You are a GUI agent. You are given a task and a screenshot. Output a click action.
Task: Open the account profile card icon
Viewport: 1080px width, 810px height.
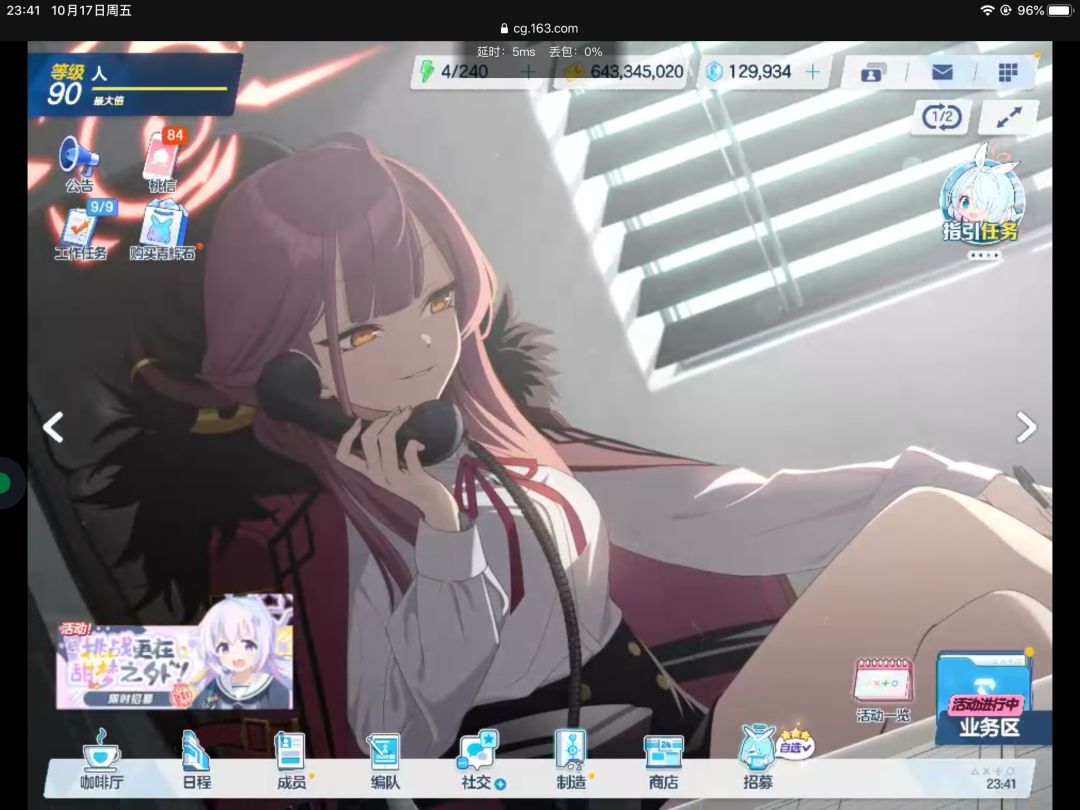[873, 72]
